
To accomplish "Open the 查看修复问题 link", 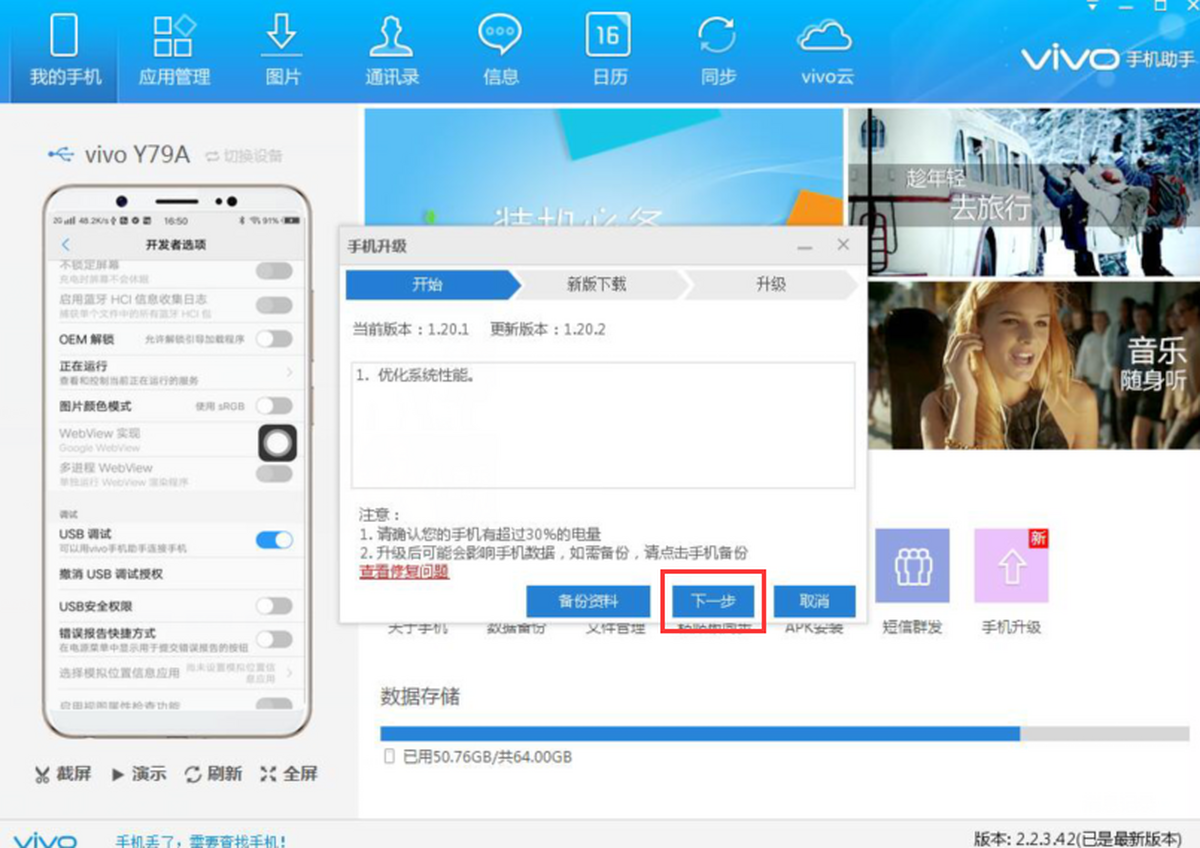I will tap(404, 572).
